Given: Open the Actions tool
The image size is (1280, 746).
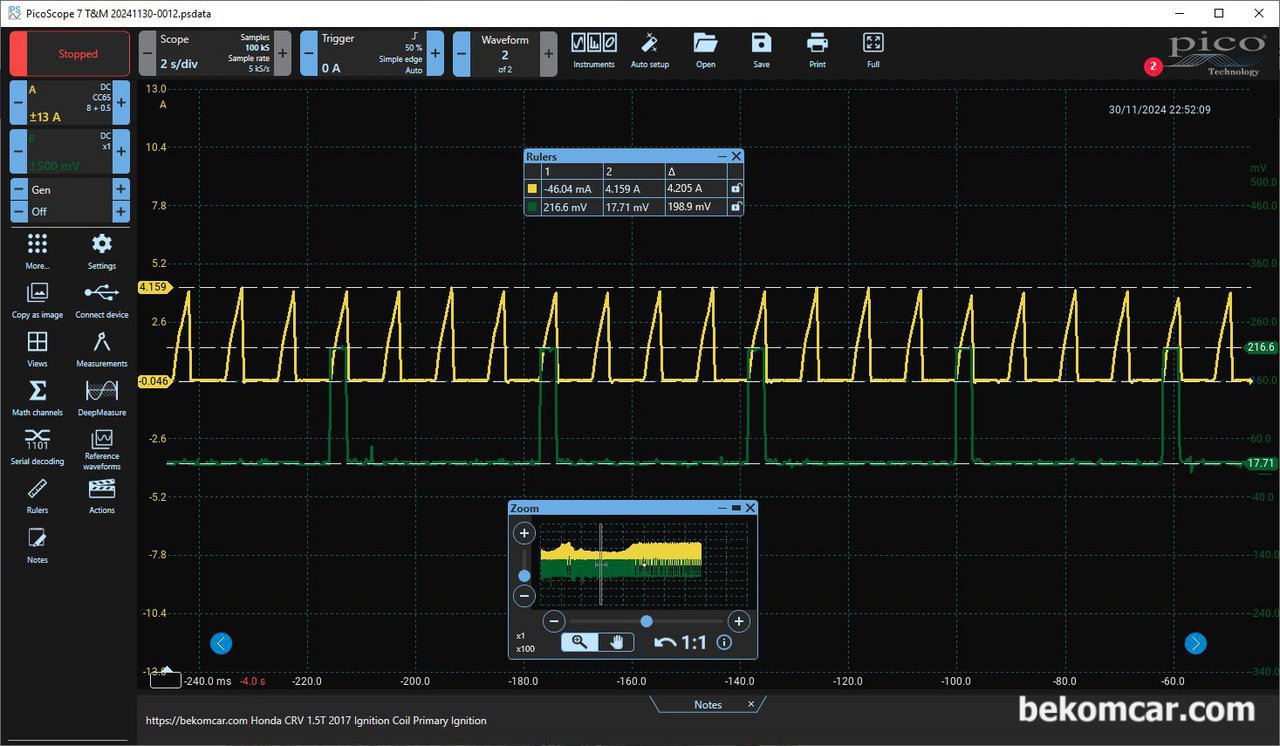Looking at the screenshot, I should point(102,496).
